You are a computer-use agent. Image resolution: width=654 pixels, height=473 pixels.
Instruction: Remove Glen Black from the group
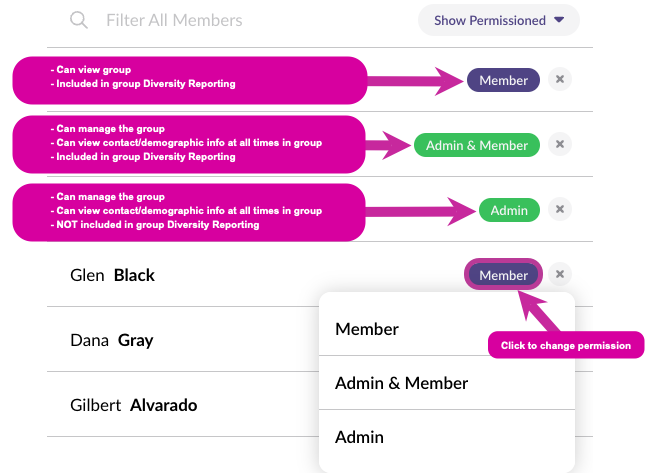(x=560, y=275)
